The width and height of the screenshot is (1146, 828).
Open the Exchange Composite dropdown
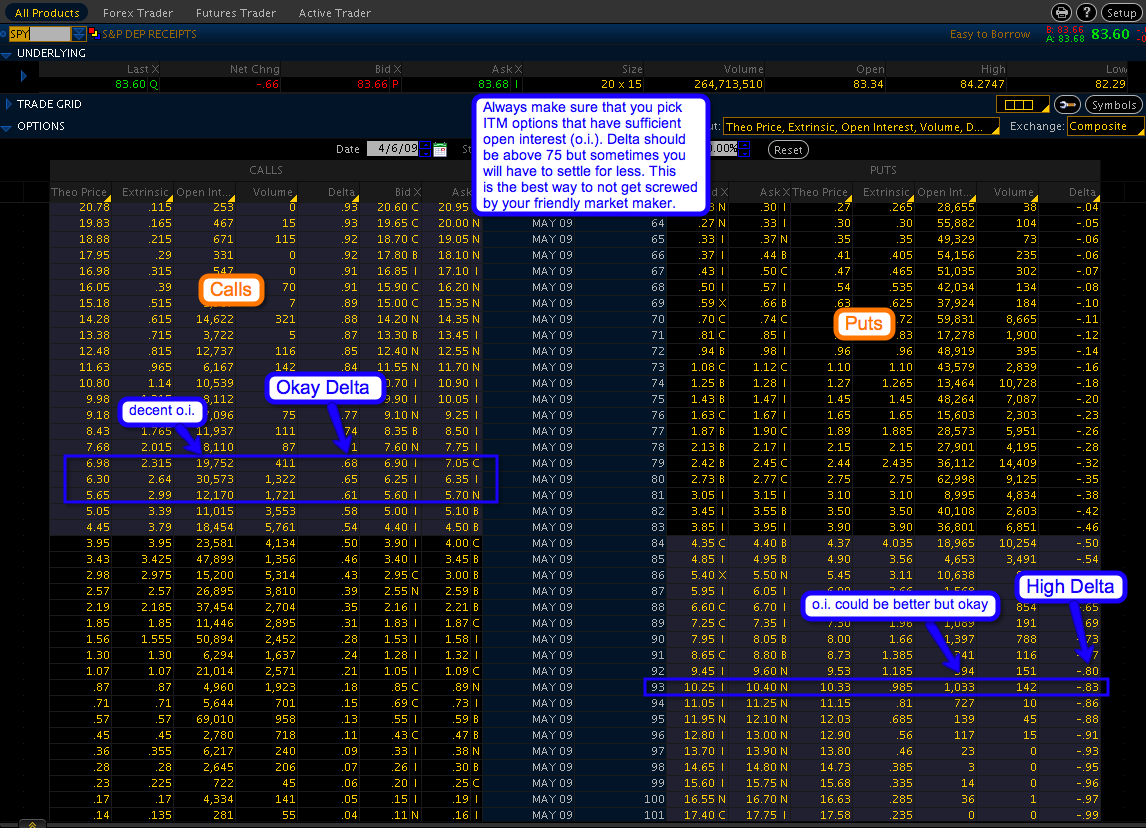pyautogui.click(x=1103, y=127)
